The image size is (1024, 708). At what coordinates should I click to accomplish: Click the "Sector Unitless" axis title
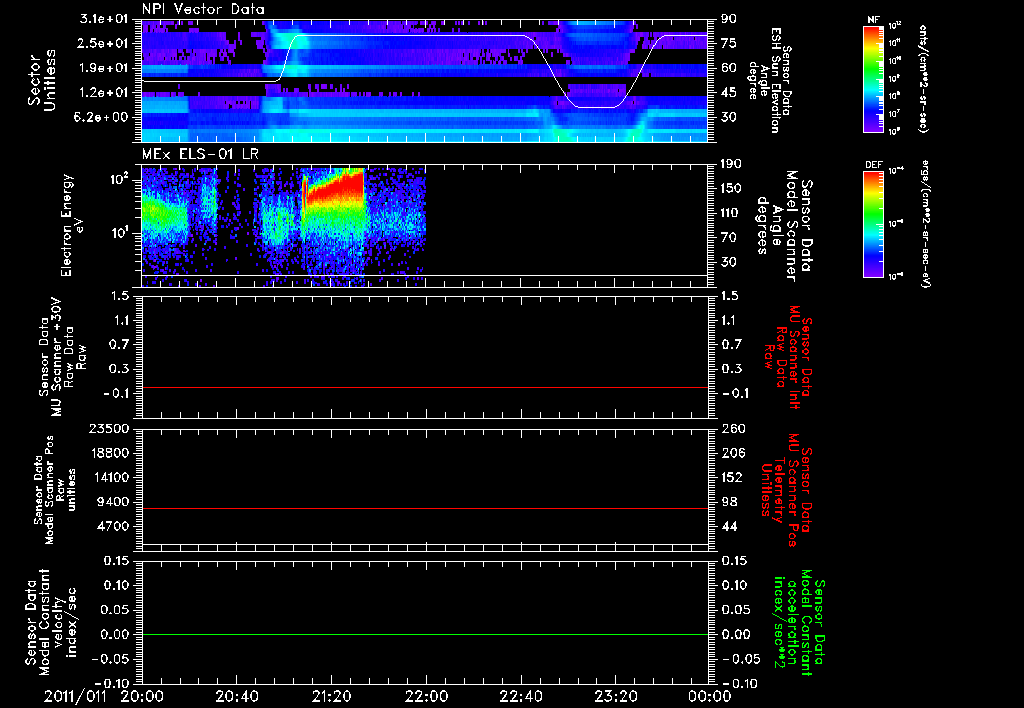pyautogui.click(x=41, y=80)
